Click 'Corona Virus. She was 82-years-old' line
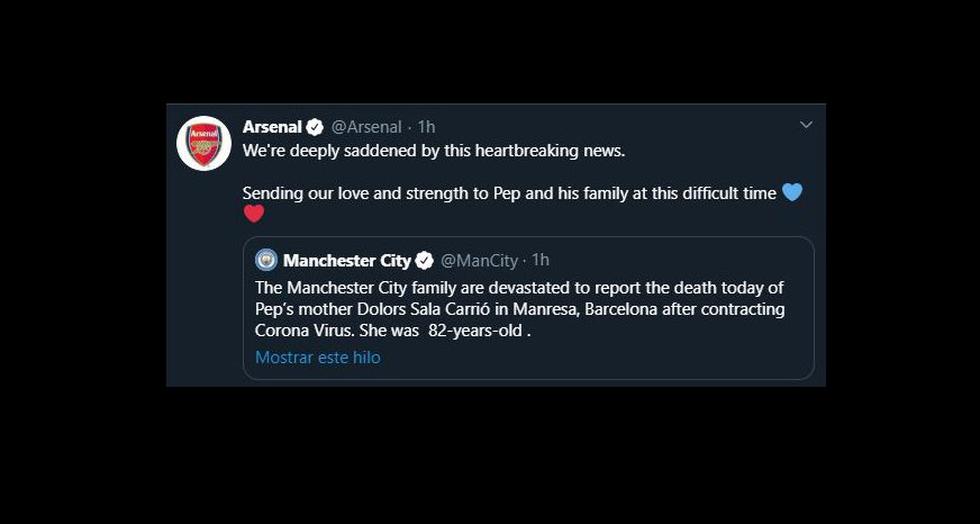This screenshot has width=980, height=524. point(392,331)
